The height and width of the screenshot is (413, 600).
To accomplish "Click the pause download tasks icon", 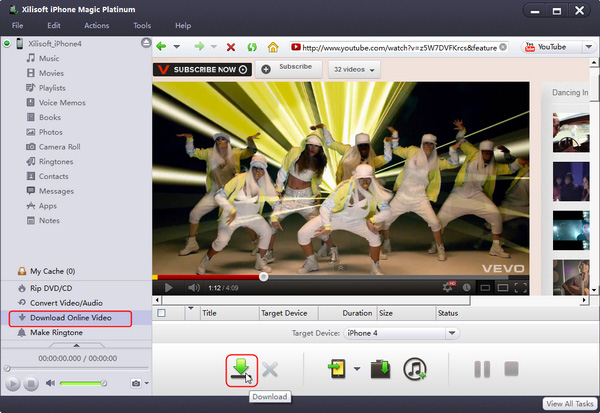I will 482,369.
